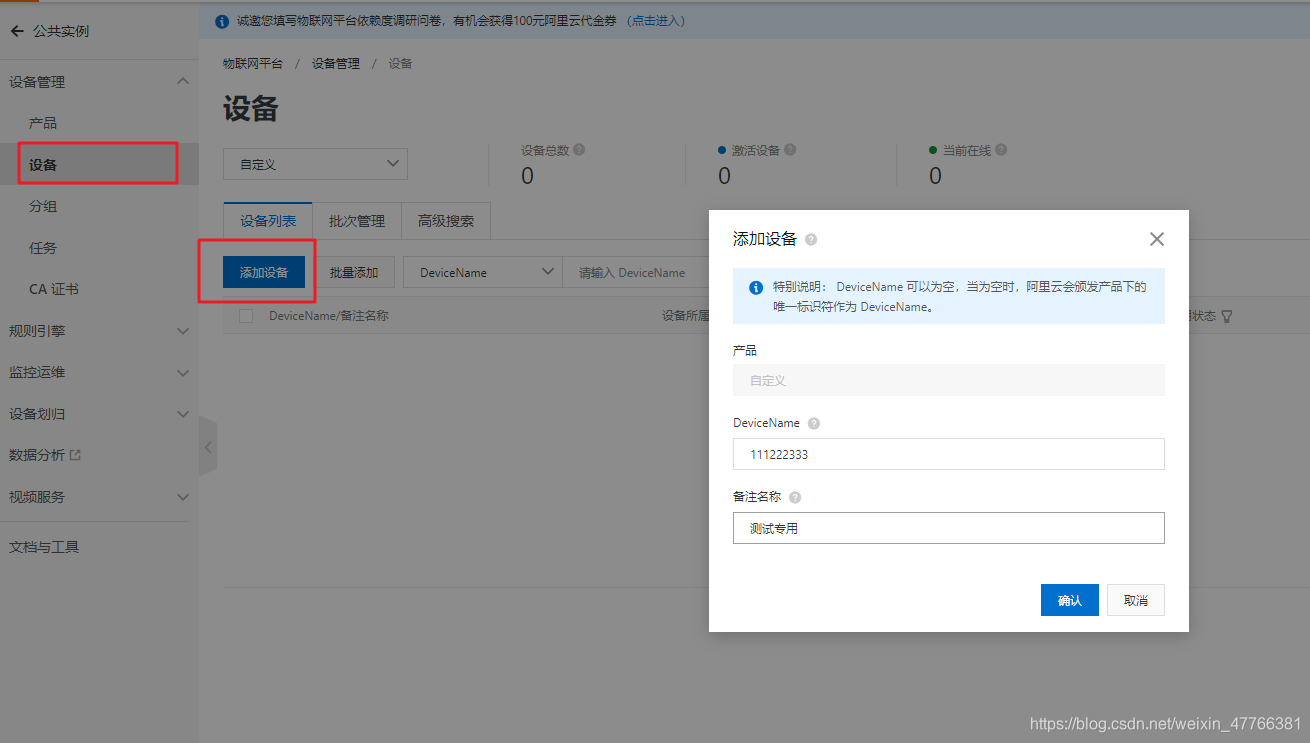The height and width of the screenshot is (743, 1310).
Task: Open 文档与工具 in the sidebar
Action: (44, 547)
